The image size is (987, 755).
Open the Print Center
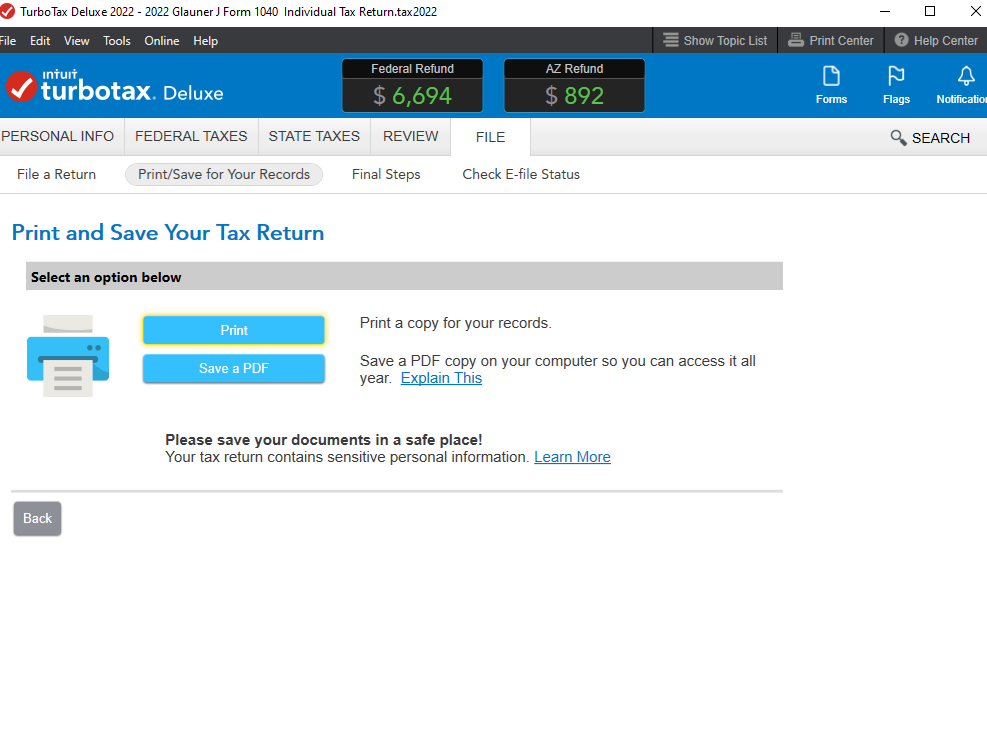coord(831,40)
